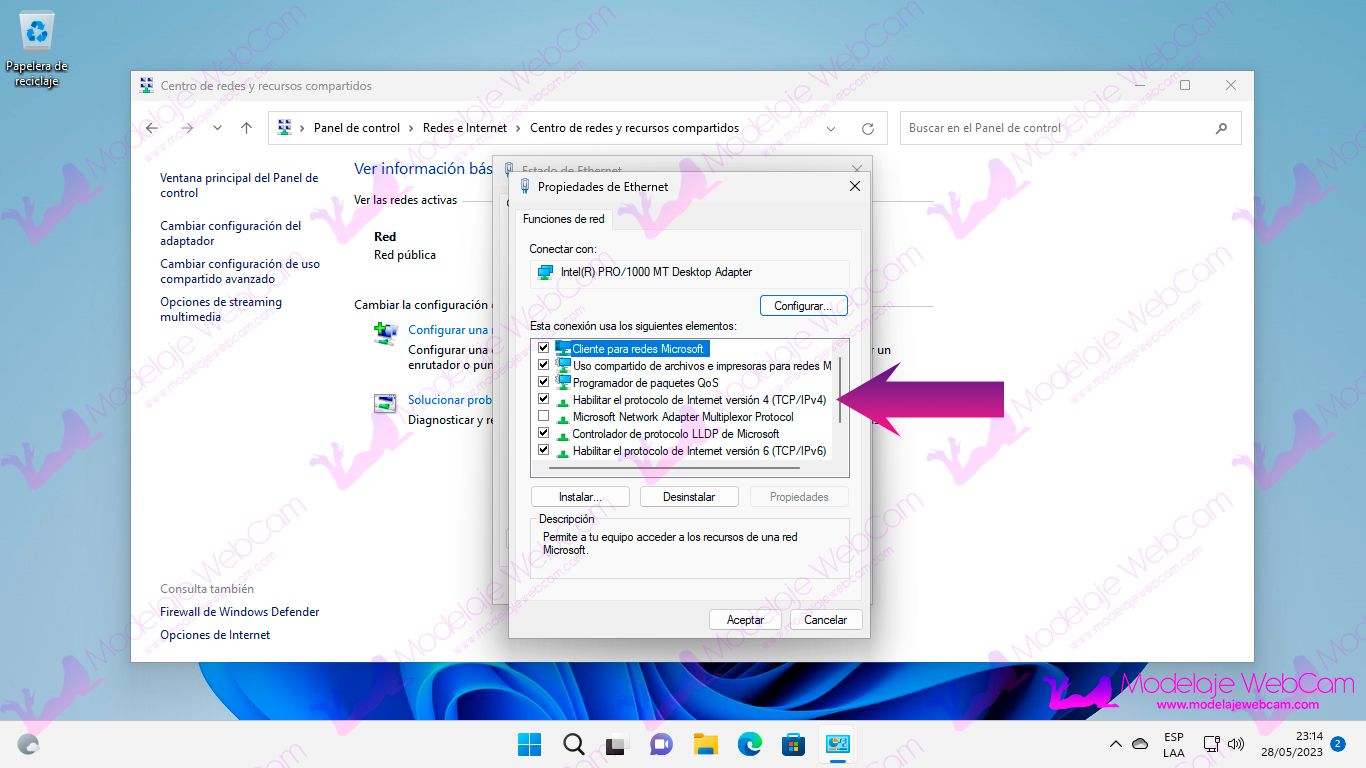Click the Recycle Bin desktop icon
1366x768 pixels.
click(x=37, y=34)
